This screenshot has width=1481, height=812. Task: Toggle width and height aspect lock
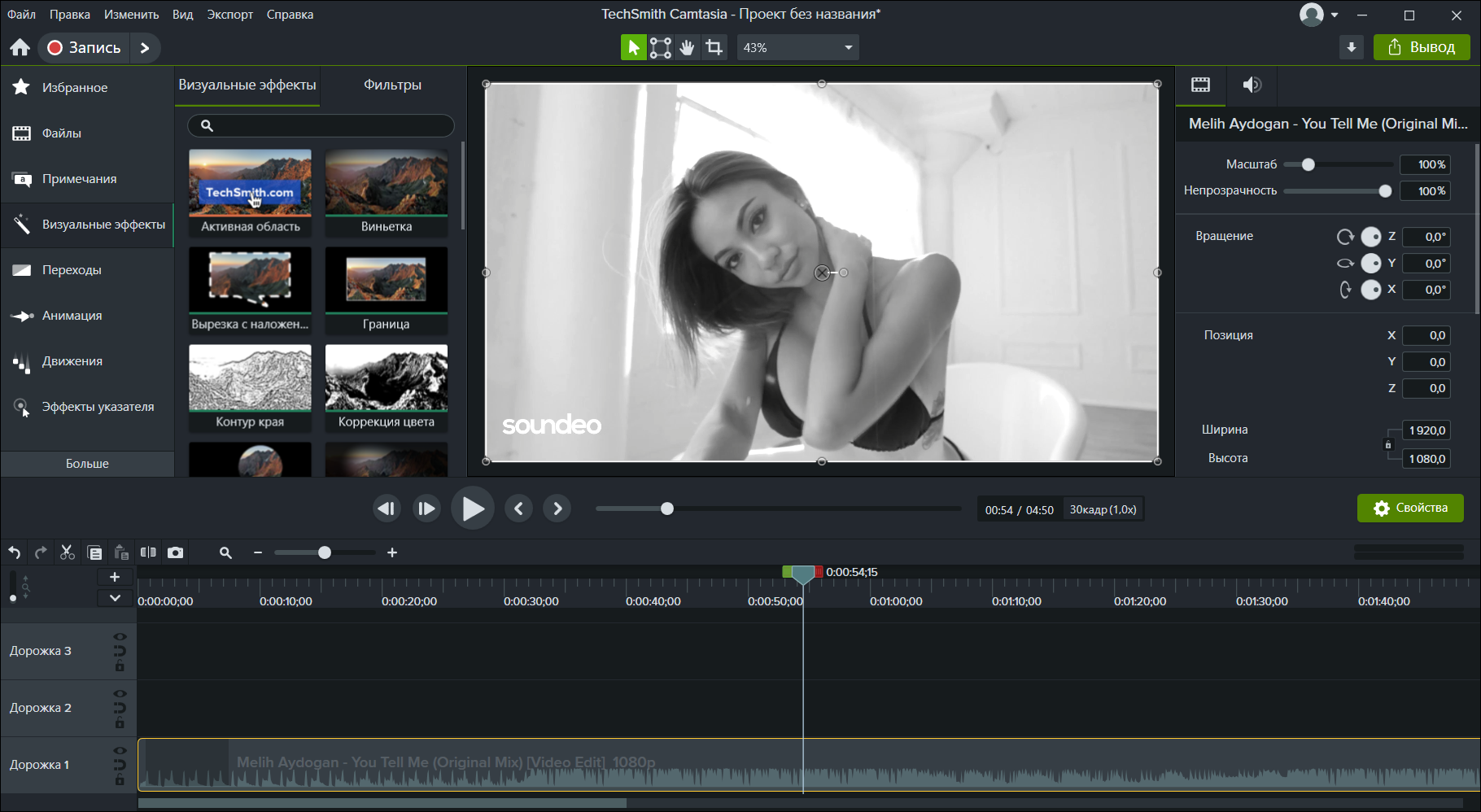[x=1388, y=444]
